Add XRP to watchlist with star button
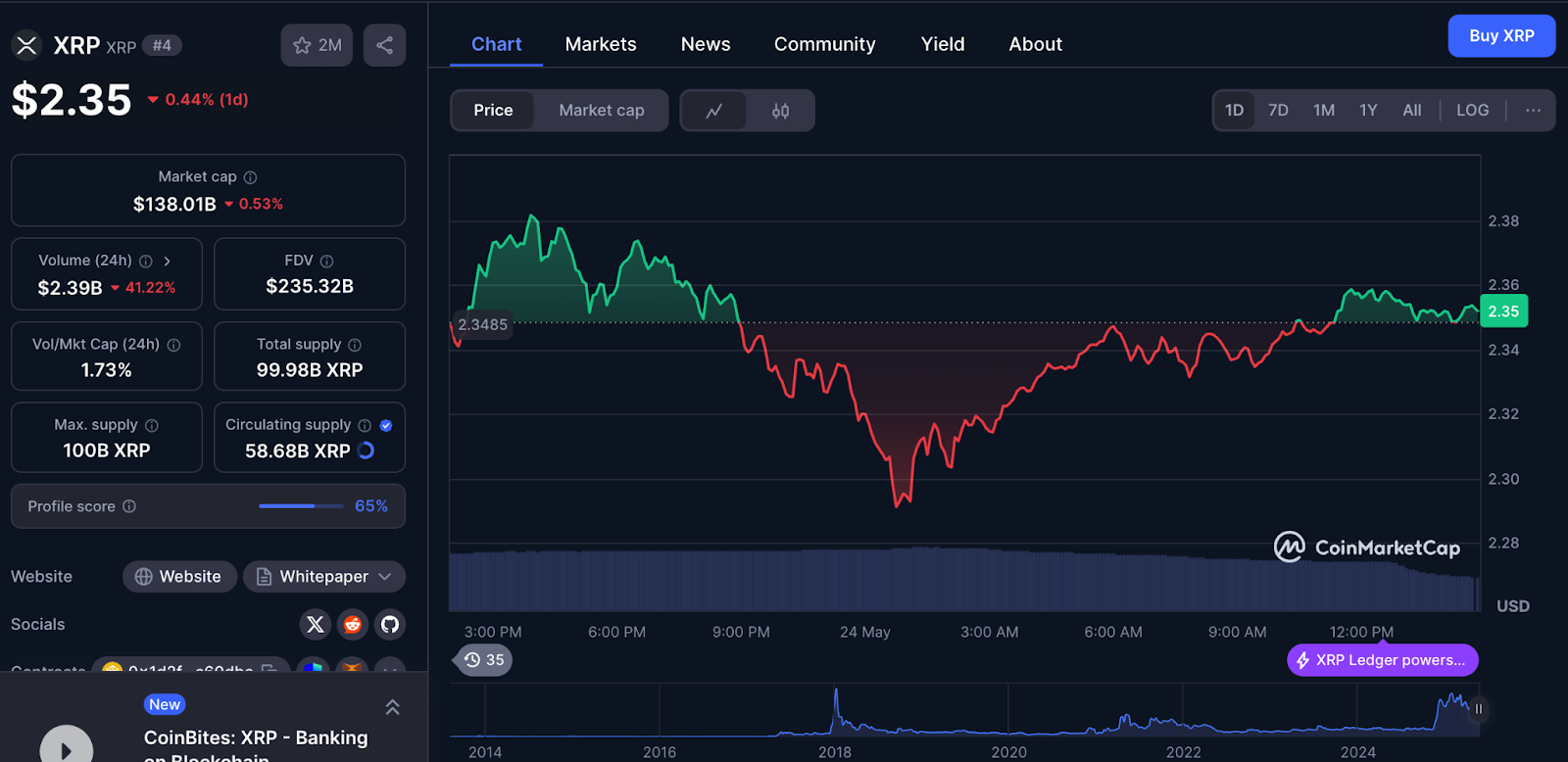Viewport: 1568px width, 762px height. point(317,45)
